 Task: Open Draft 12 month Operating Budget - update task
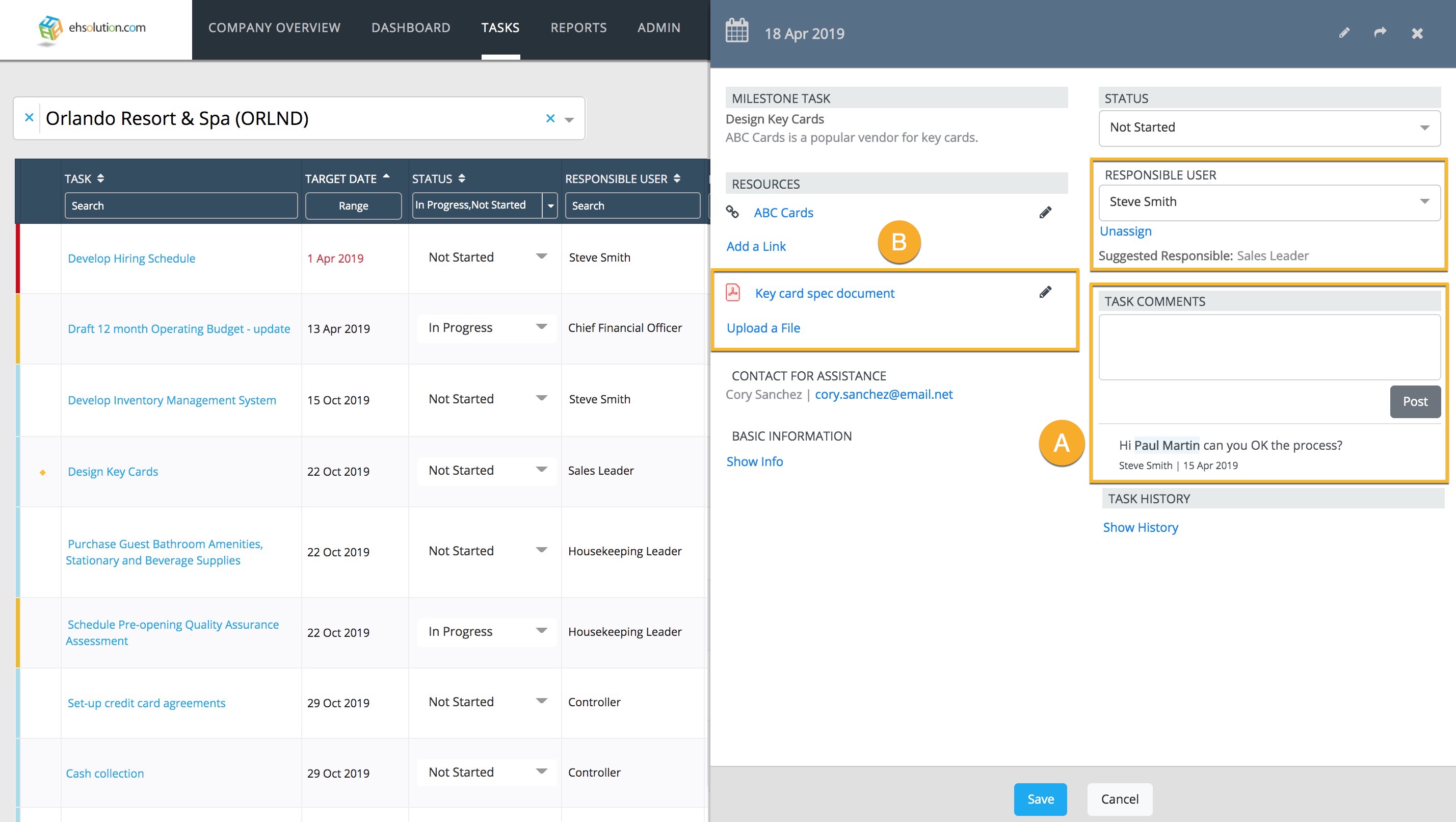click(x=178, y=329)
